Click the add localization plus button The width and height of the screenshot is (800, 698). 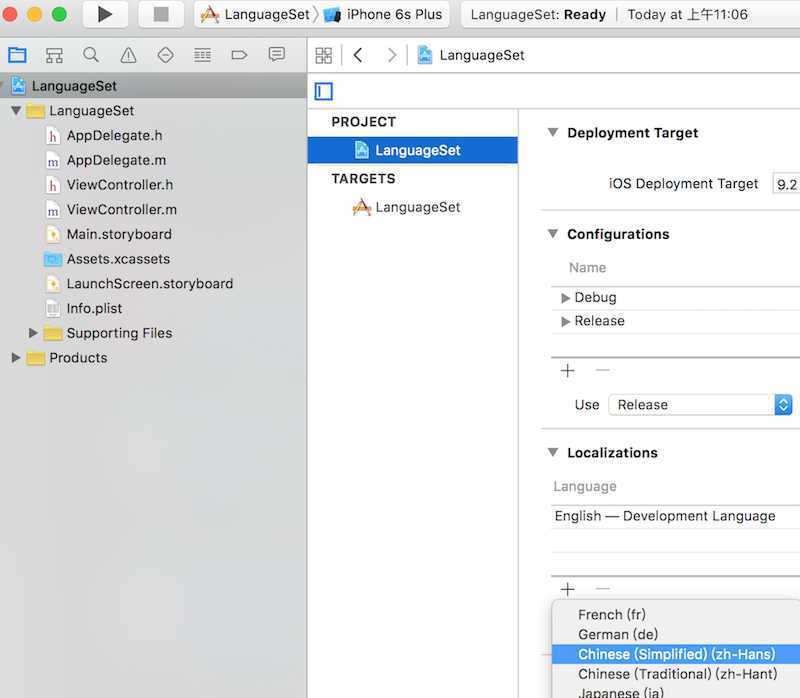coord(567,589)
